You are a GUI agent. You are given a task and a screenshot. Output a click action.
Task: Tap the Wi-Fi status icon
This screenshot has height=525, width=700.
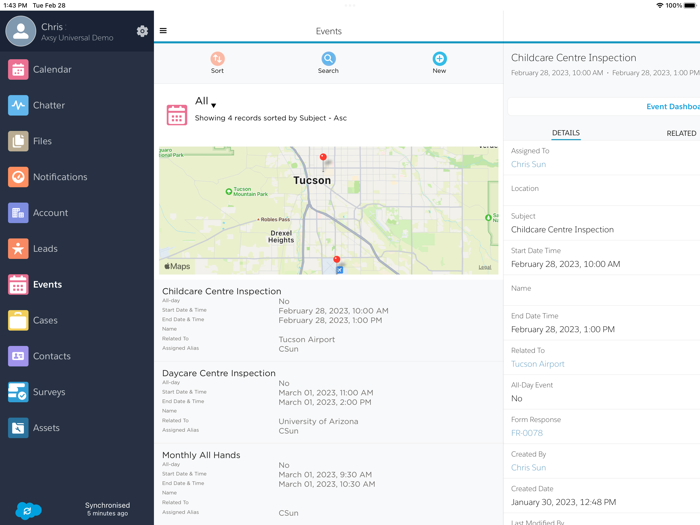pyautogui.click(x=659, y=5)
